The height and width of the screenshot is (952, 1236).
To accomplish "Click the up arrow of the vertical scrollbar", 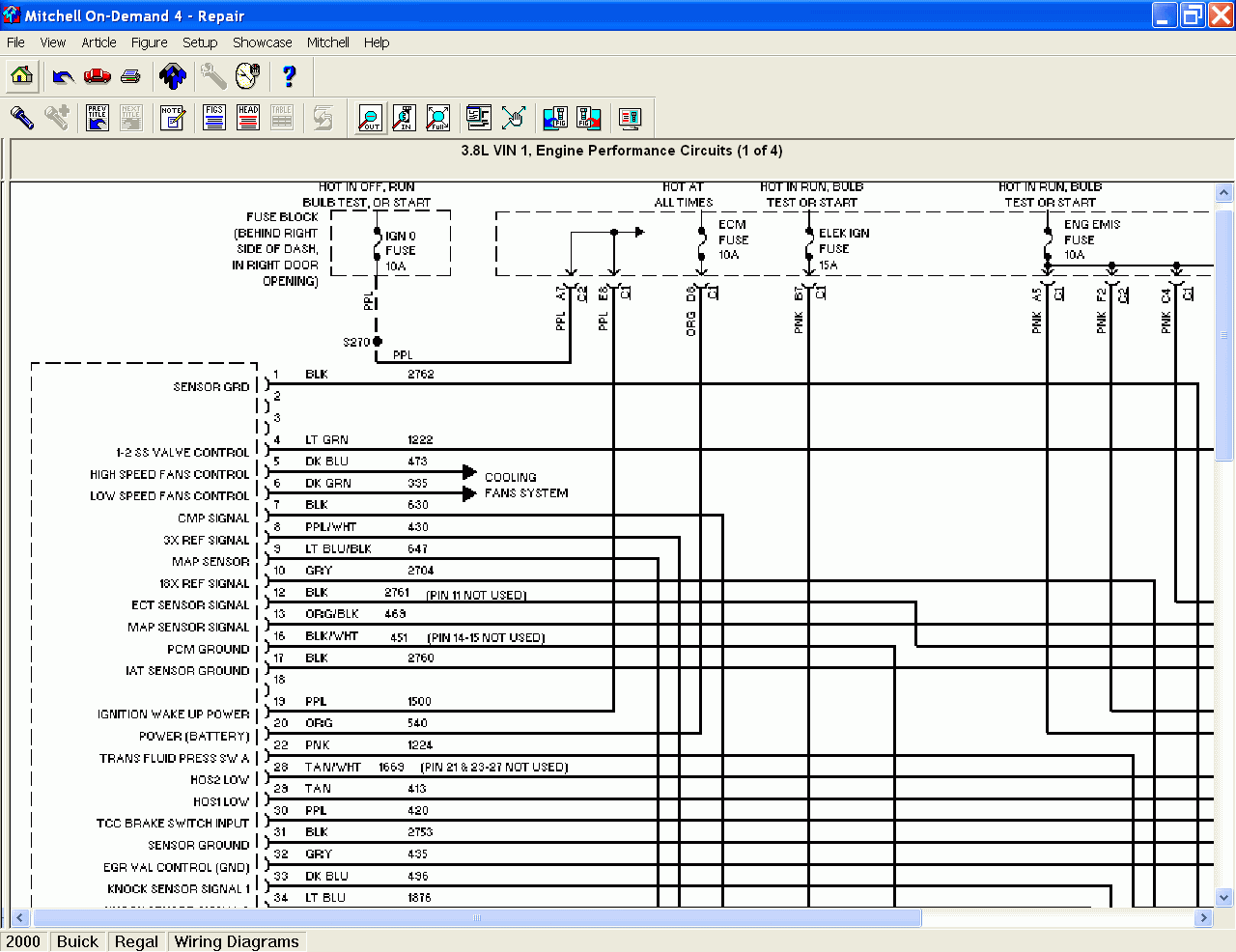I will pos(1222,192).
